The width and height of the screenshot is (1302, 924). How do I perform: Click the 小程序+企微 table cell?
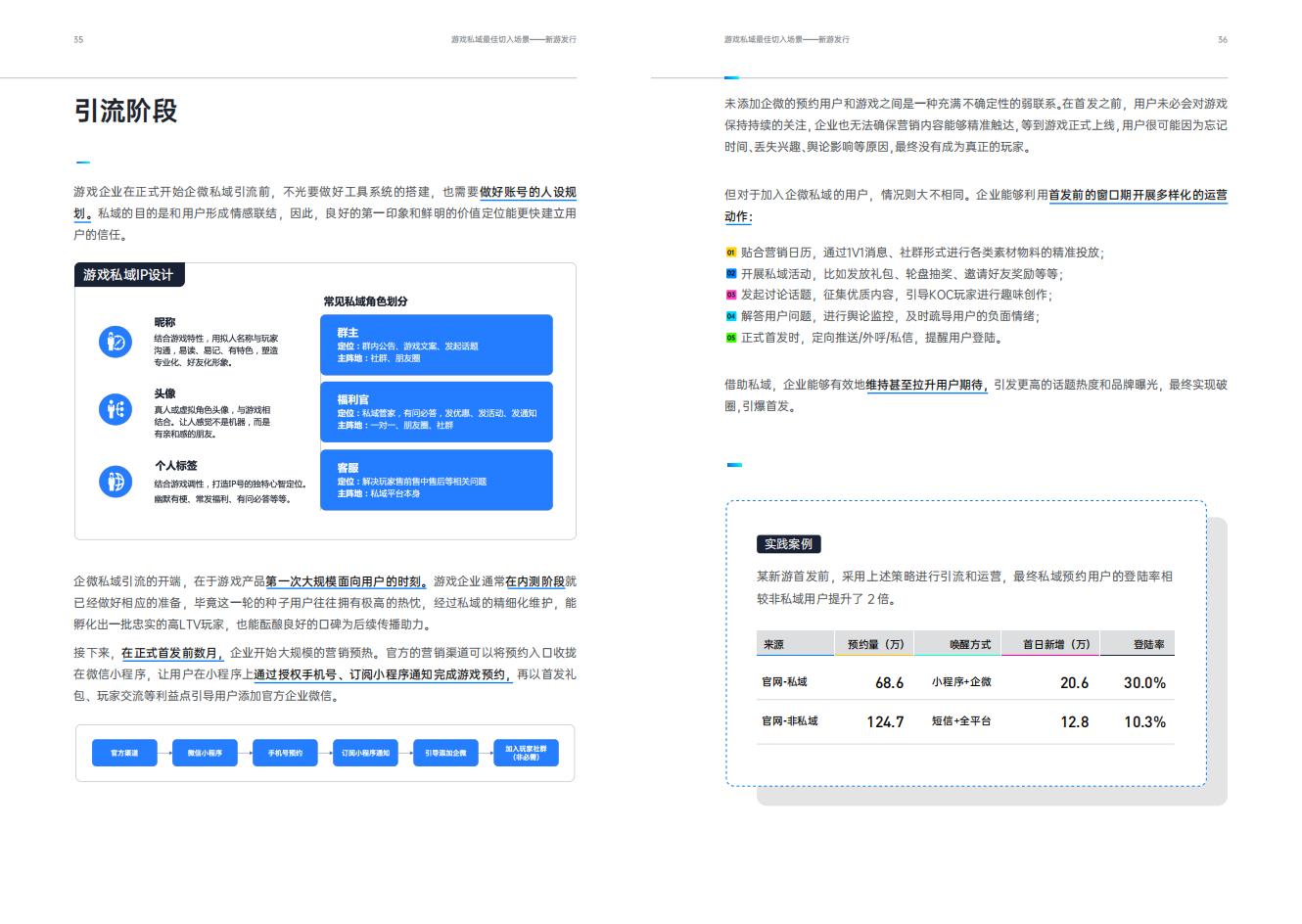coord(960,682)
